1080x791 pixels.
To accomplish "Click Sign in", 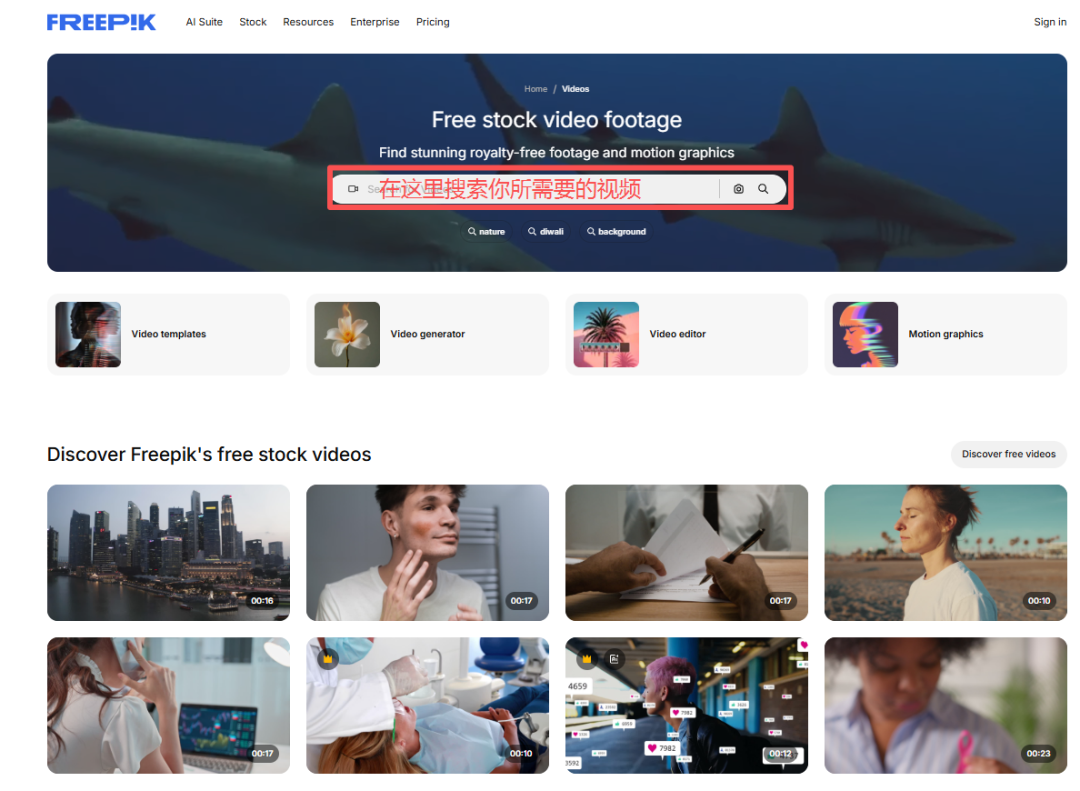I will click(x=1050, y=22).
